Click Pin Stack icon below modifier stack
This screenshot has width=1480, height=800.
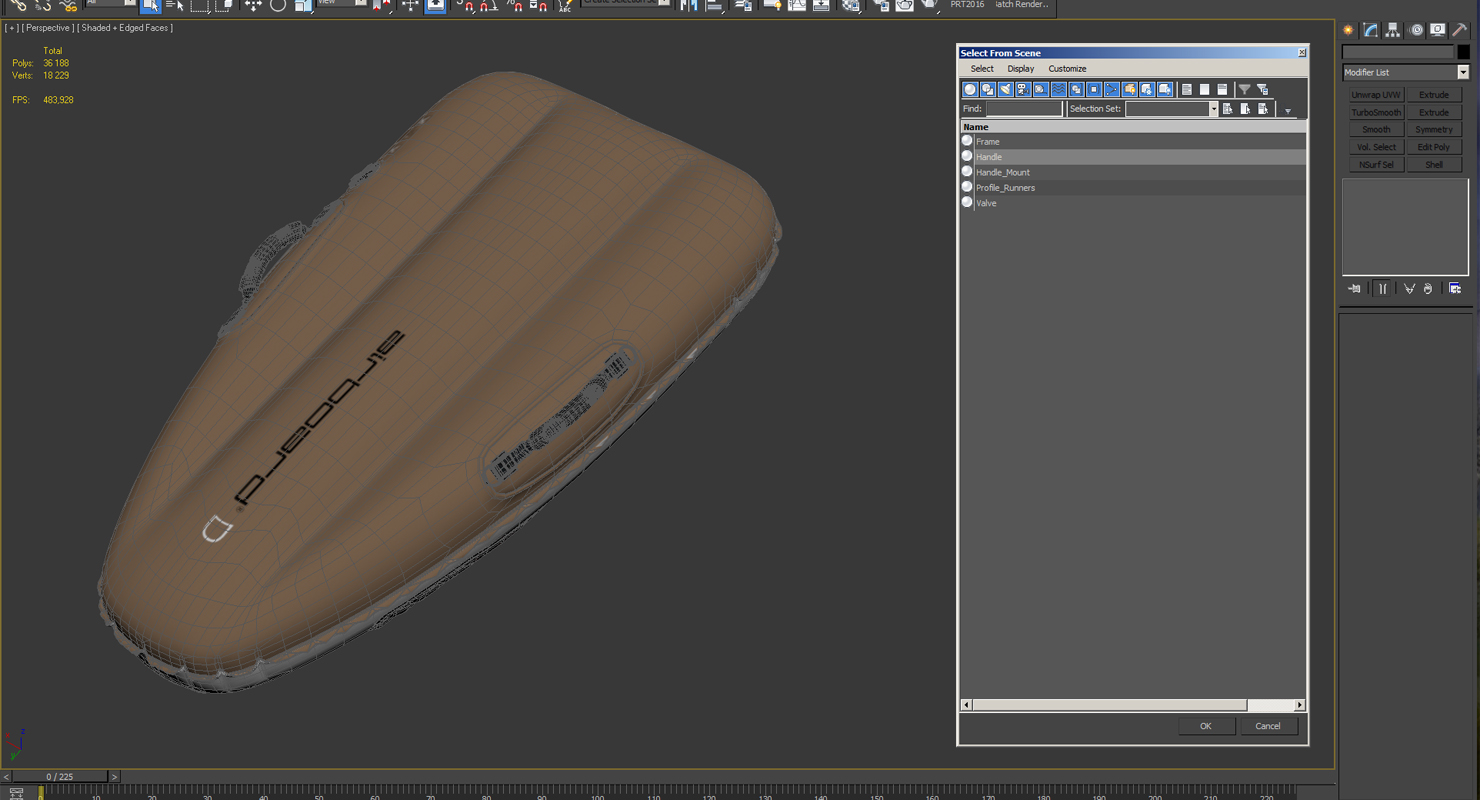tap(1355, 289)
